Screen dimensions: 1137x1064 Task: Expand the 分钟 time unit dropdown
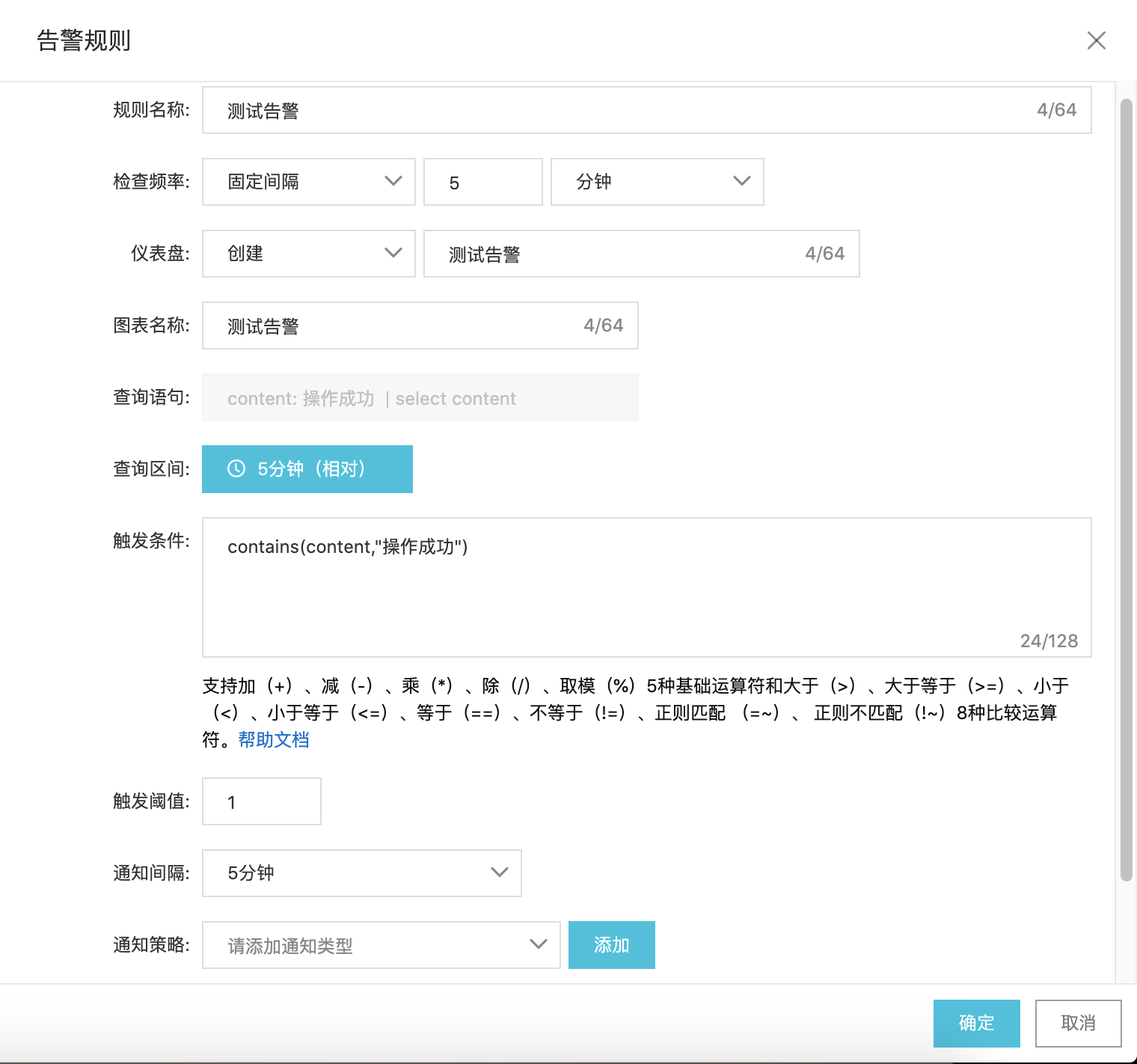[657, 182]
